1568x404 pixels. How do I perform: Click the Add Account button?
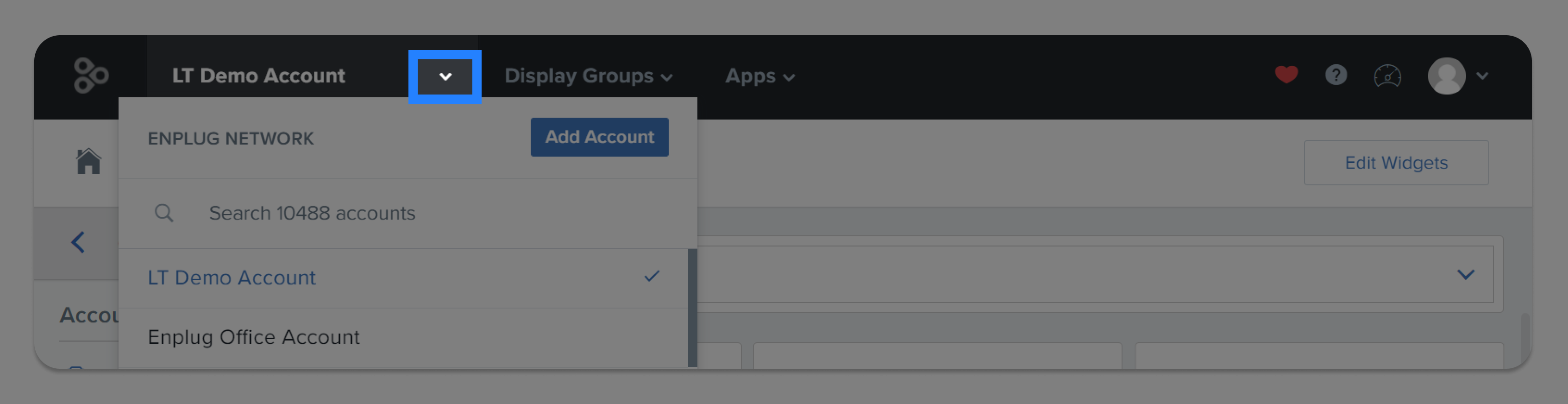599,137
